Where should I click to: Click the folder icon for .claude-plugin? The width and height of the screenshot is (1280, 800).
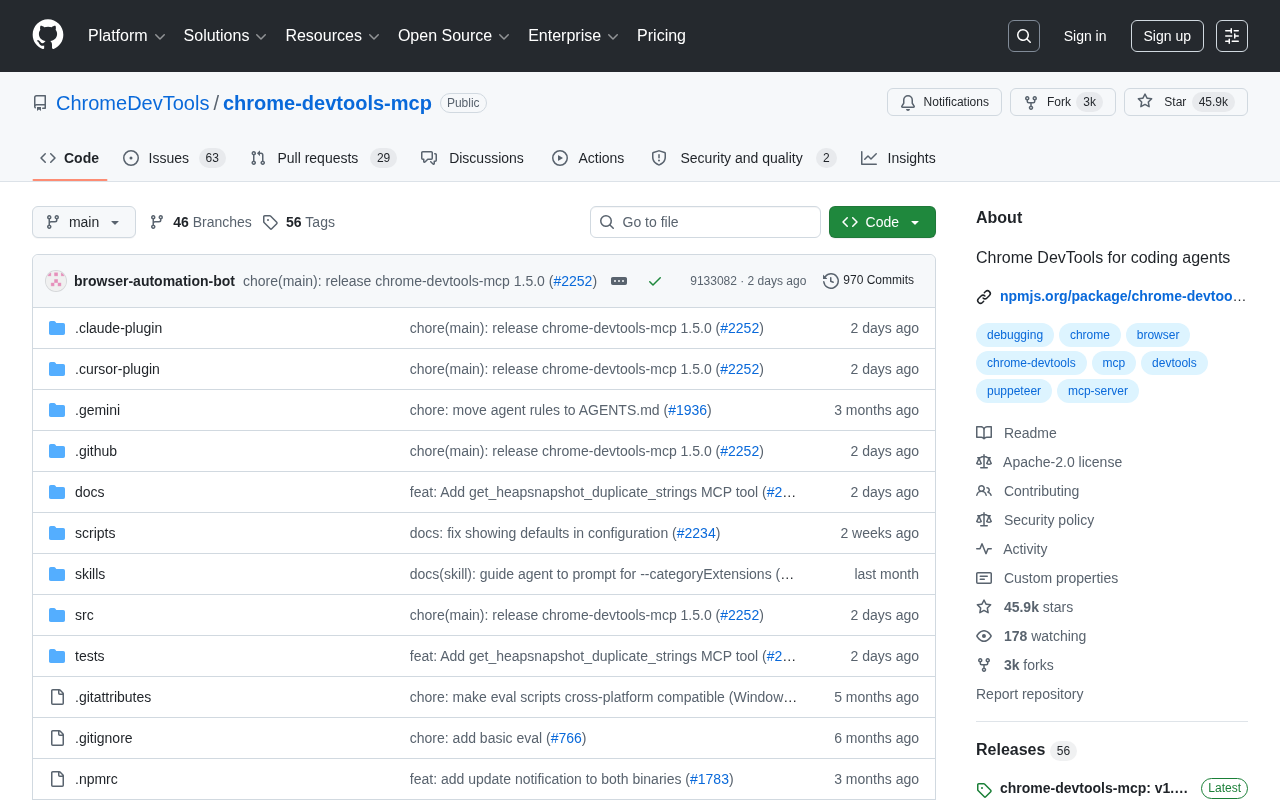[57, 328]
